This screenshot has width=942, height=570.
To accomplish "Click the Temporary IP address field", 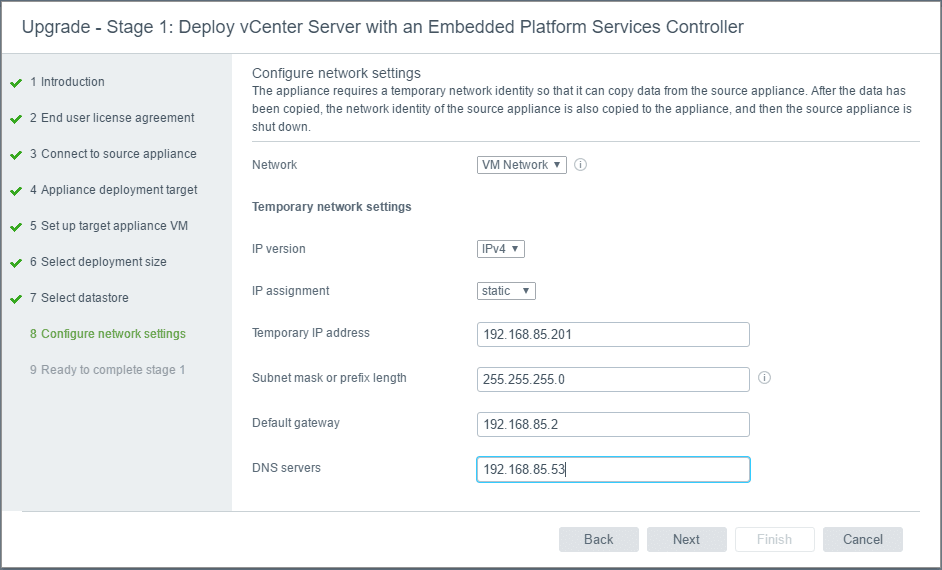I will tap(613, 334).
